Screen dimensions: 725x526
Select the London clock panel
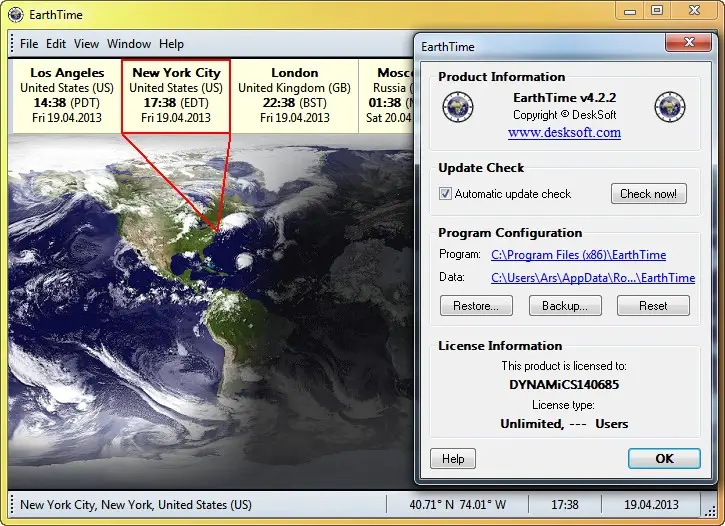click(295, 96)
